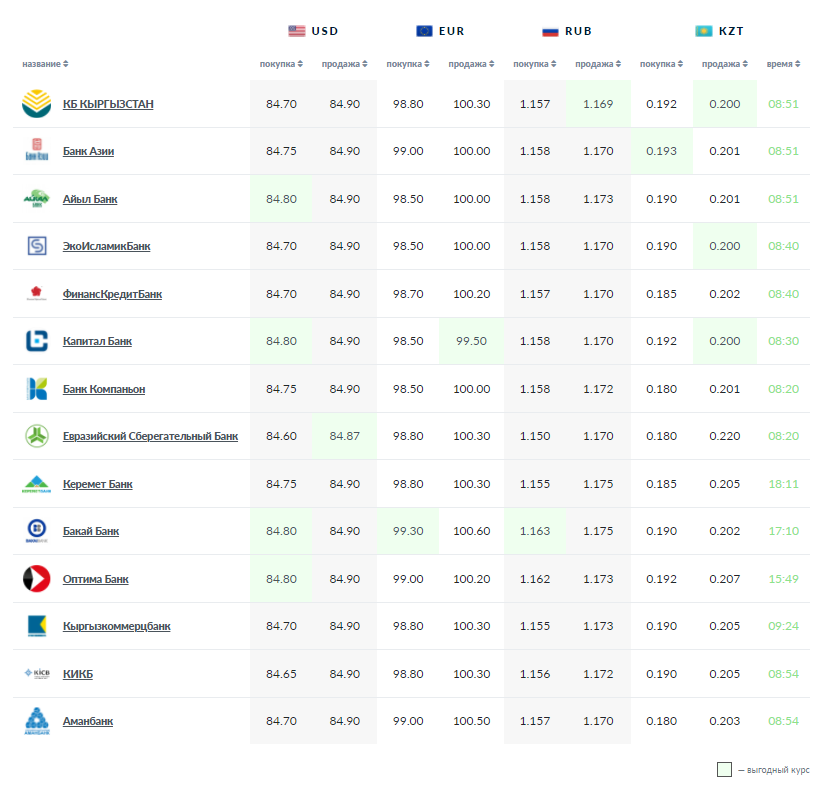Screen dimensions: 823x790
Task: Open the ФинансКредитБанк link
Action: coord(112,294)
